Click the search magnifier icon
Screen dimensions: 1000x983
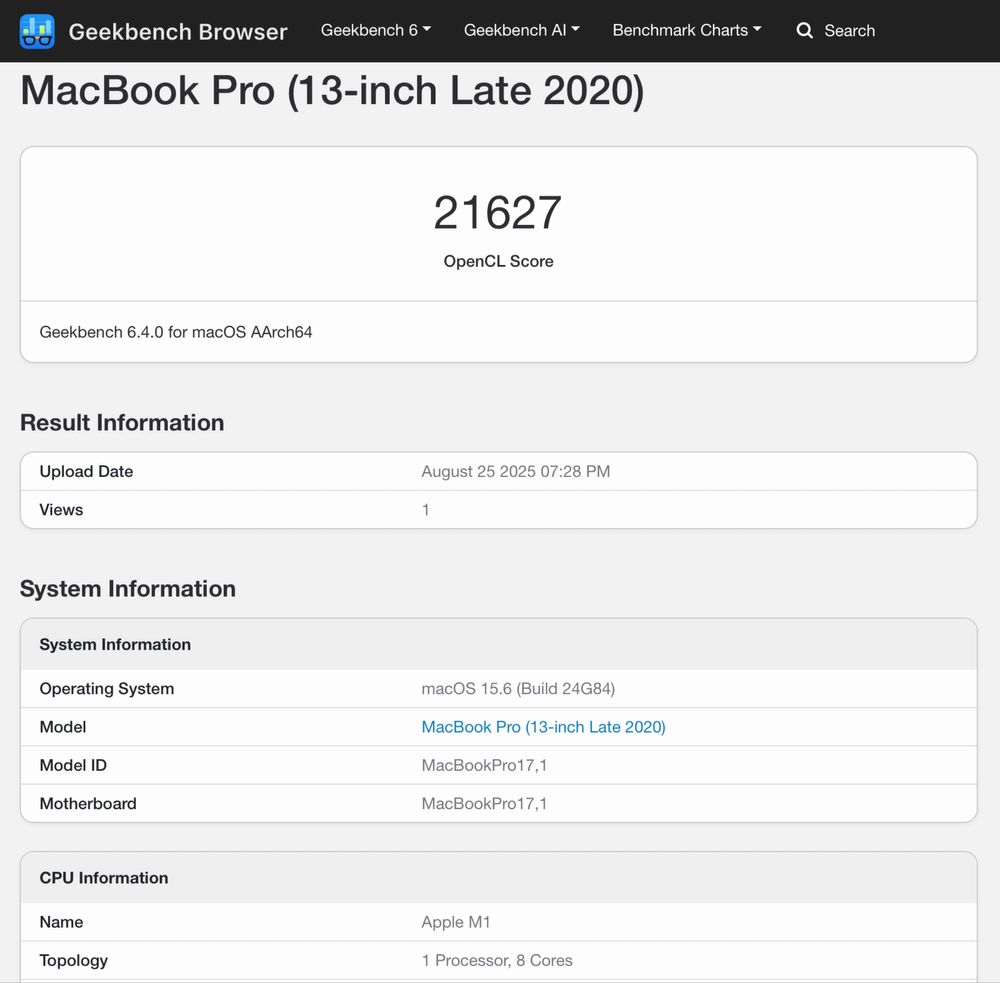point(804,31)
